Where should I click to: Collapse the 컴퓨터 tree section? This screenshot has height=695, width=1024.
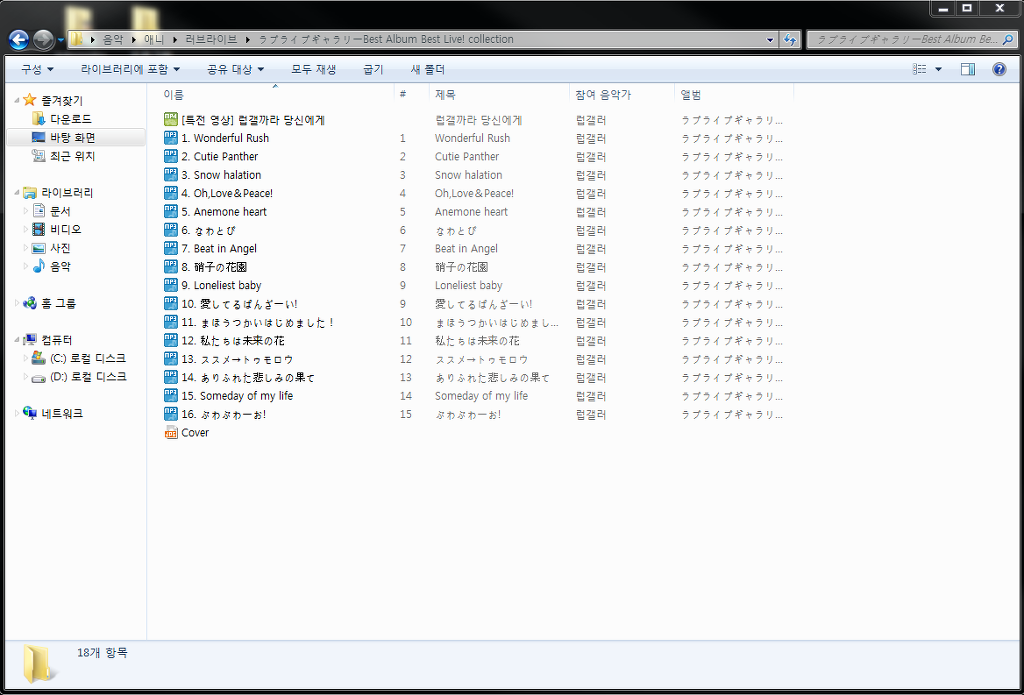click(x=17, y=340)
